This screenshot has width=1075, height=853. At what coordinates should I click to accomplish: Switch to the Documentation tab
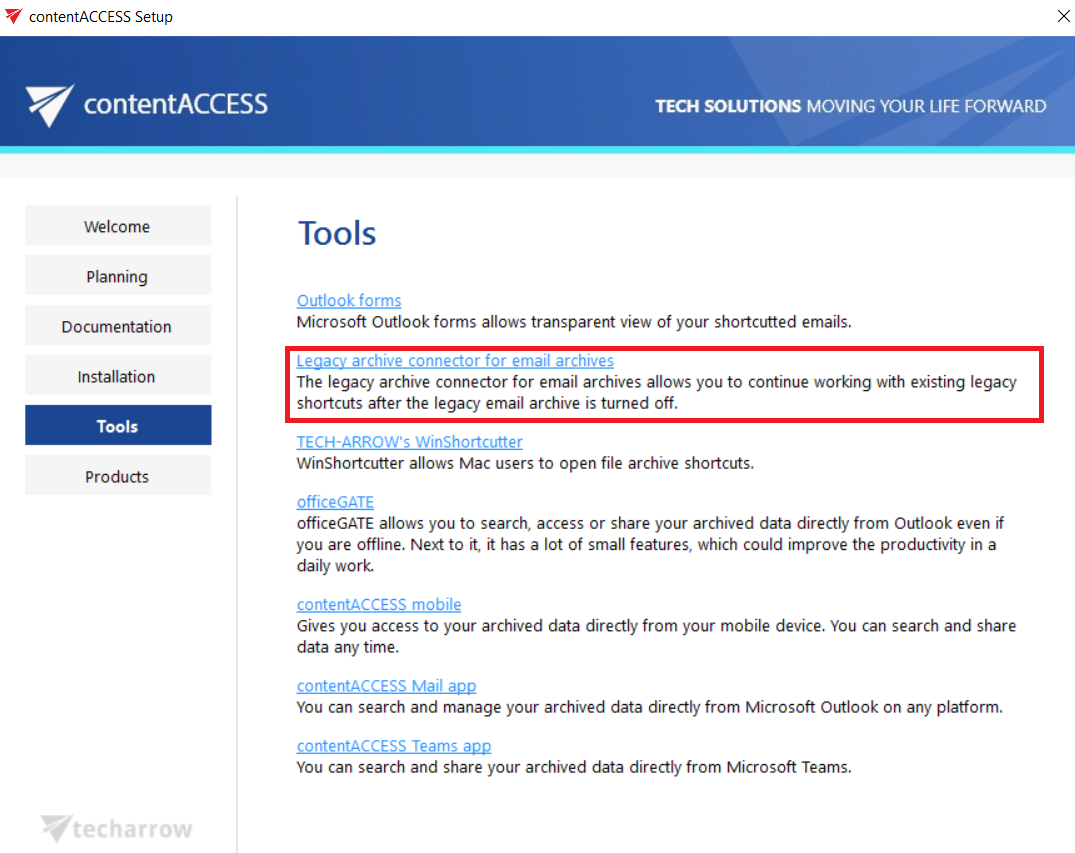118,326
